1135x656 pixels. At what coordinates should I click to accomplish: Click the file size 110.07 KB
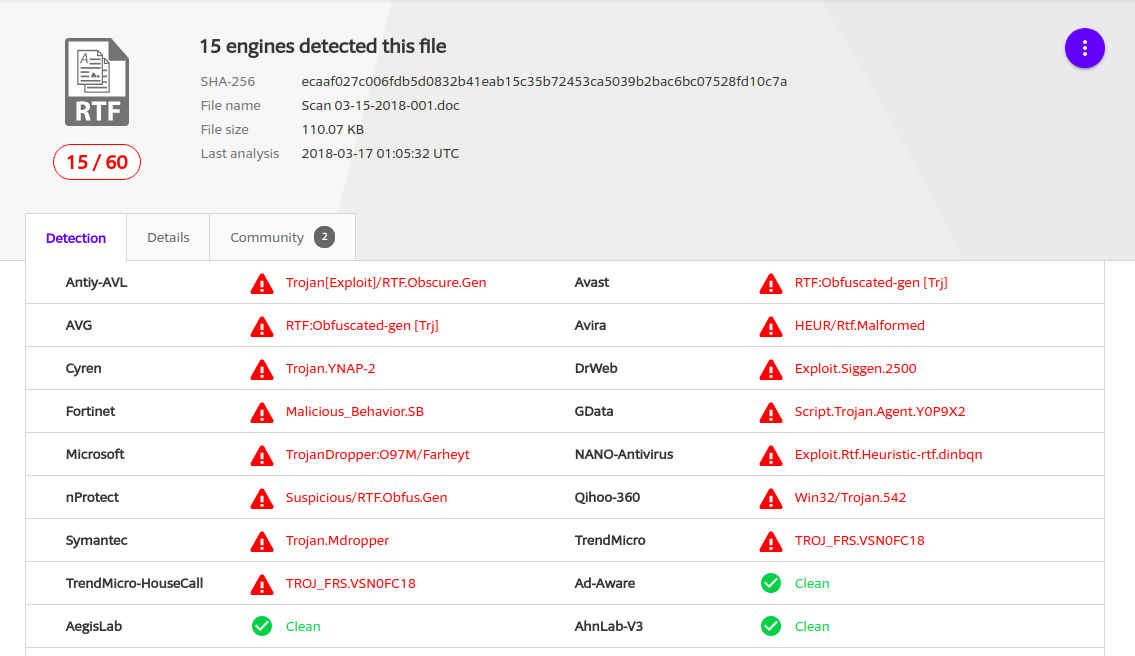pos(333,129)
